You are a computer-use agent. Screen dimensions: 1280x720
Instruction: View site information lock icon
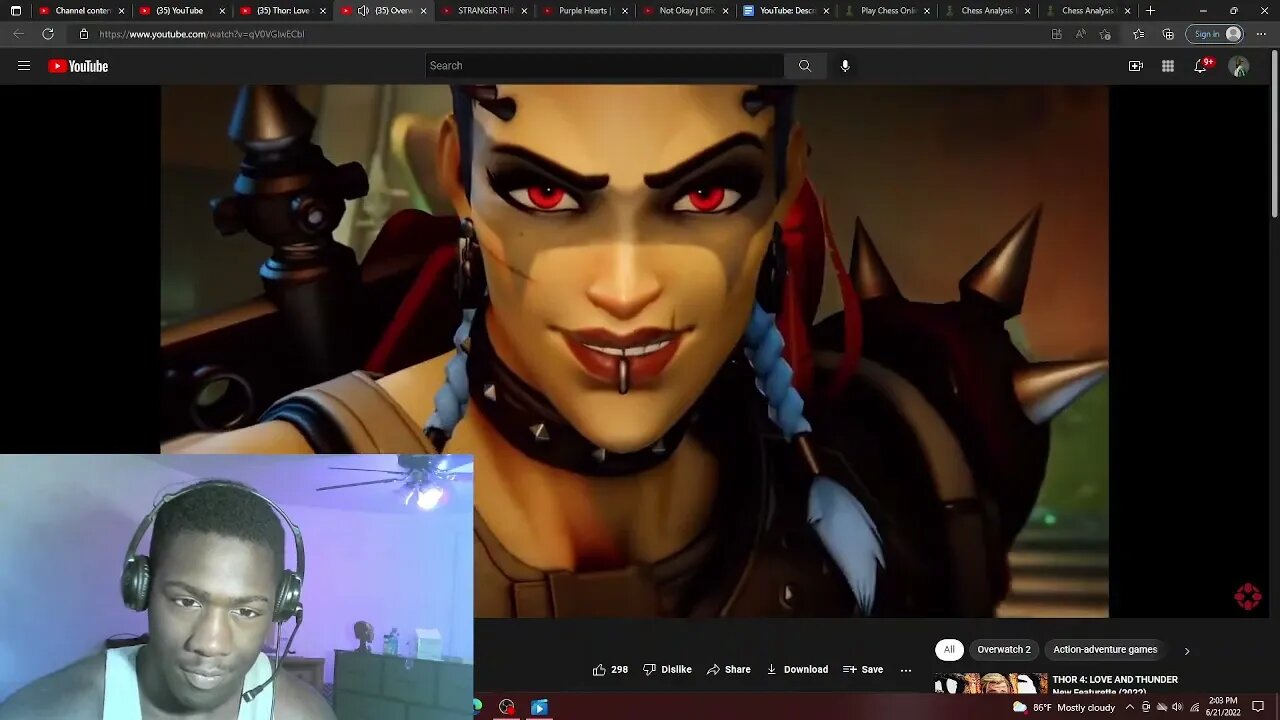pyautogui.click(x=84, y=34)
